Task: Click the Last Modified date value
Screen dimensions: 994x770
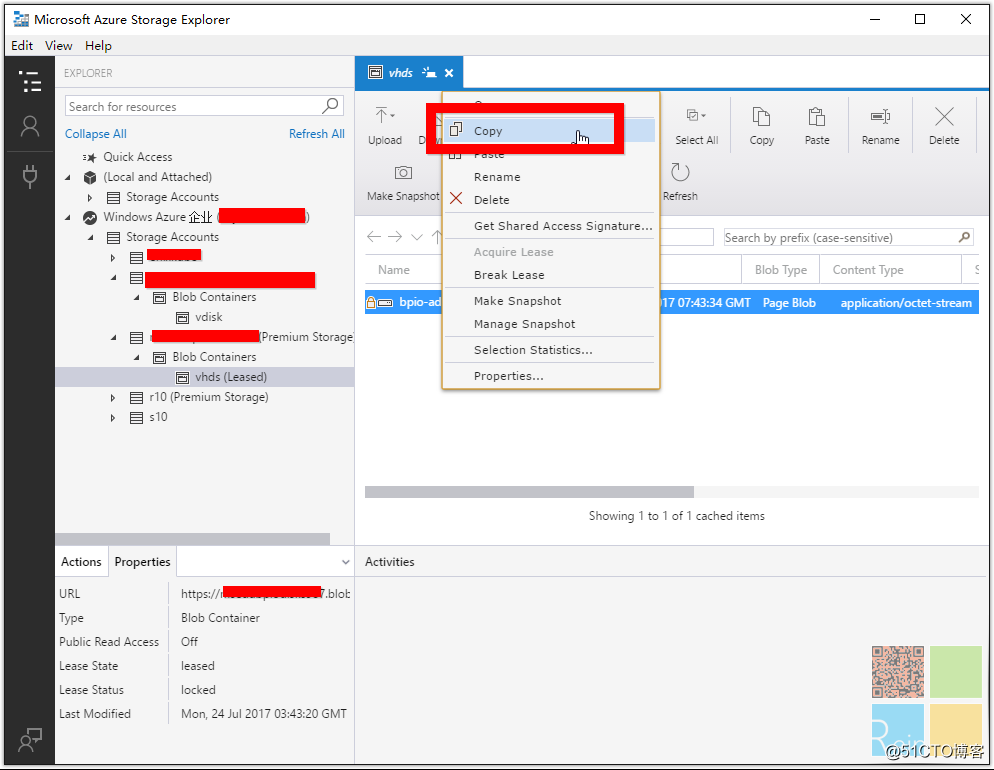Action: point(264,714)
